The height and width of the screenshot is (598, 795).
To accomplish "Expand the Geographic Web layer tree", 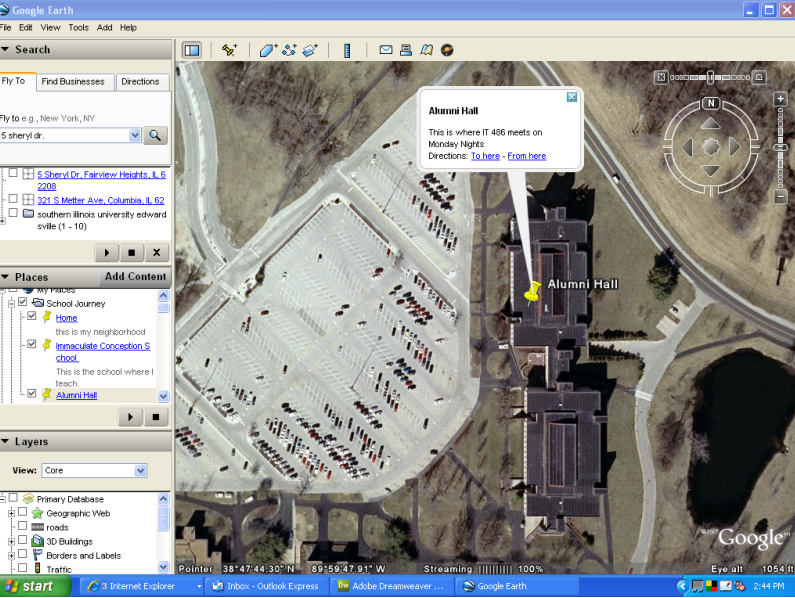I will coord(11,513).
